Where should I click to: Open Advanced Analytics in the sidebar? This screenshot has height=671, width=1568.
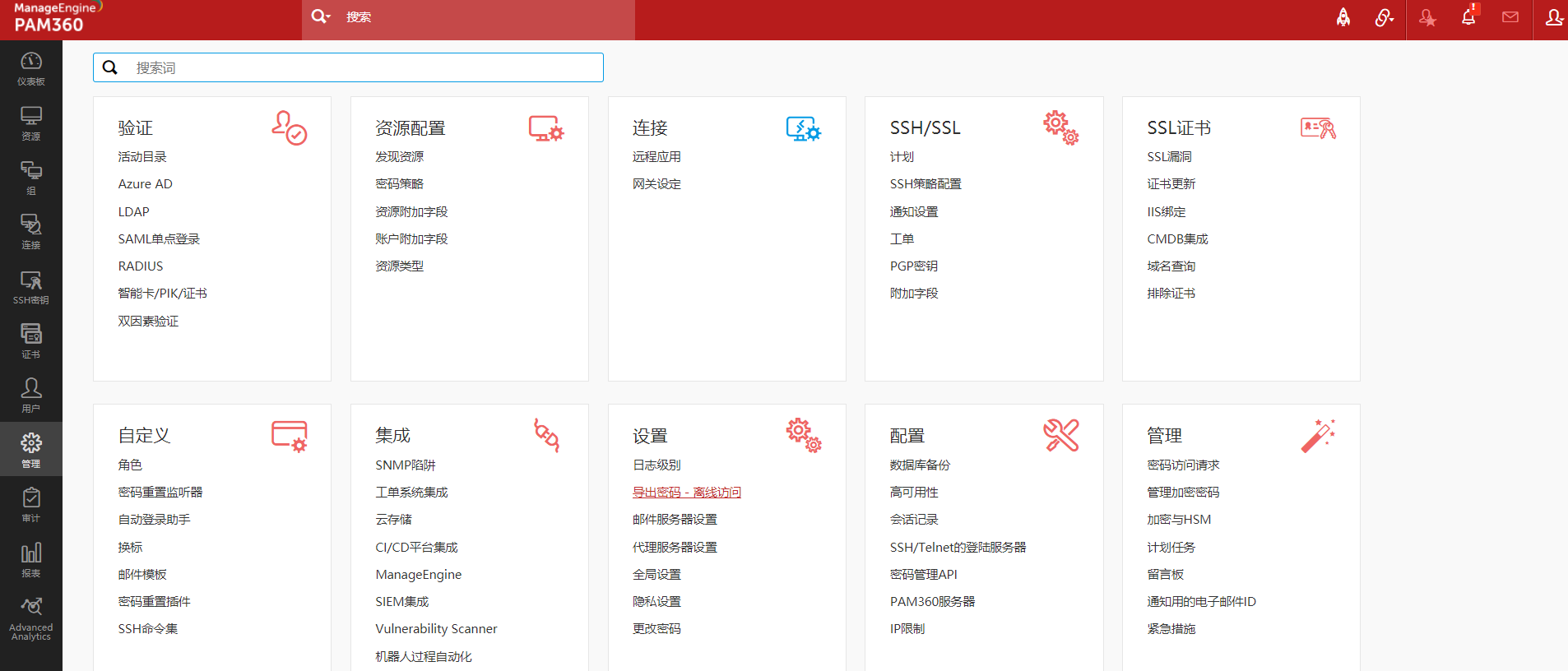click(31, 618)
